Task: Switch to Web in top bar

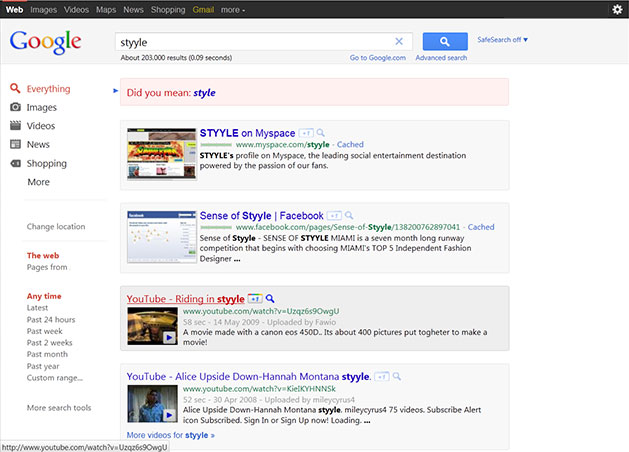Action: click(14, 10)
